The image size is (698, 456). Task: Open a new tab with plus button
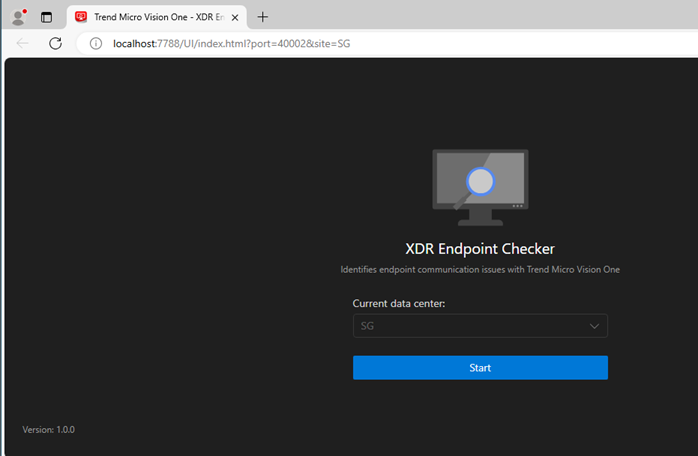click(263, 17)
